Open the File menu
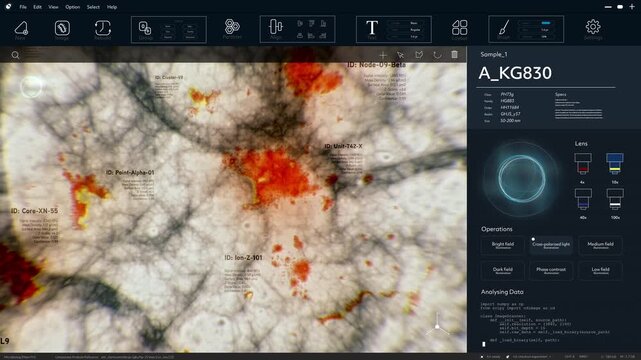Image resolution: width=641 pixels, height=360 pixels. (23, 7)
